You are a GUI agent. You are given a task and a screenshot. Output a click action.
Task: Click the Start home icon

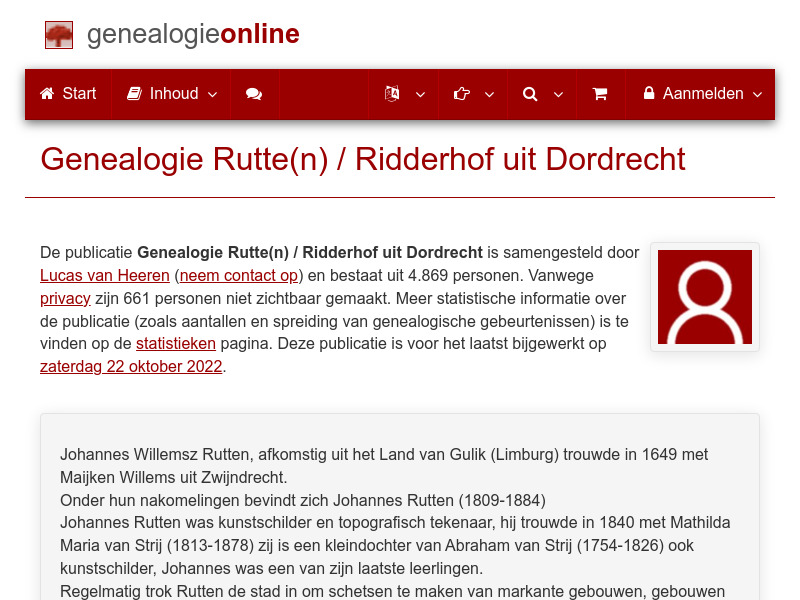click(46, 93)
